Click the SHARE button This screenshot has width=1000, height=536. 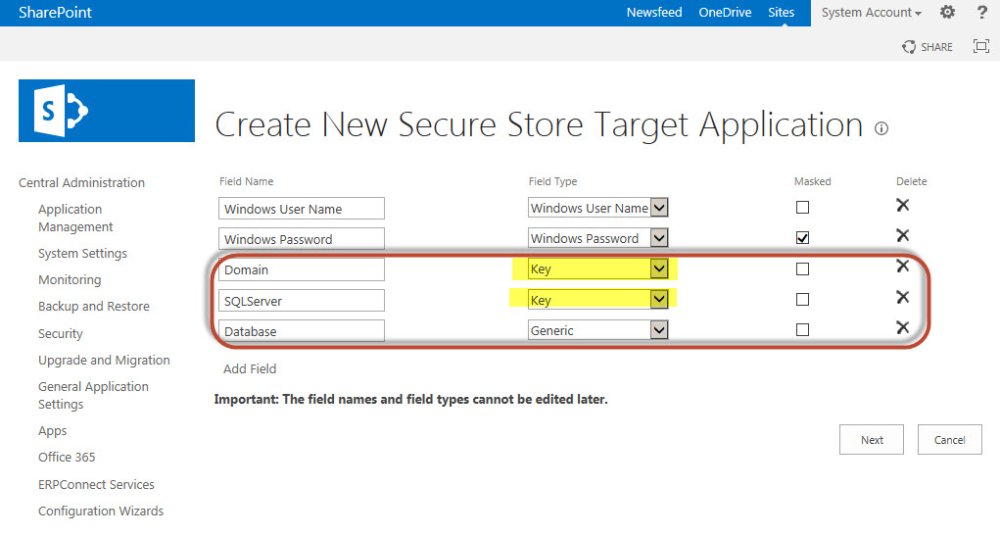click(927, 47)
